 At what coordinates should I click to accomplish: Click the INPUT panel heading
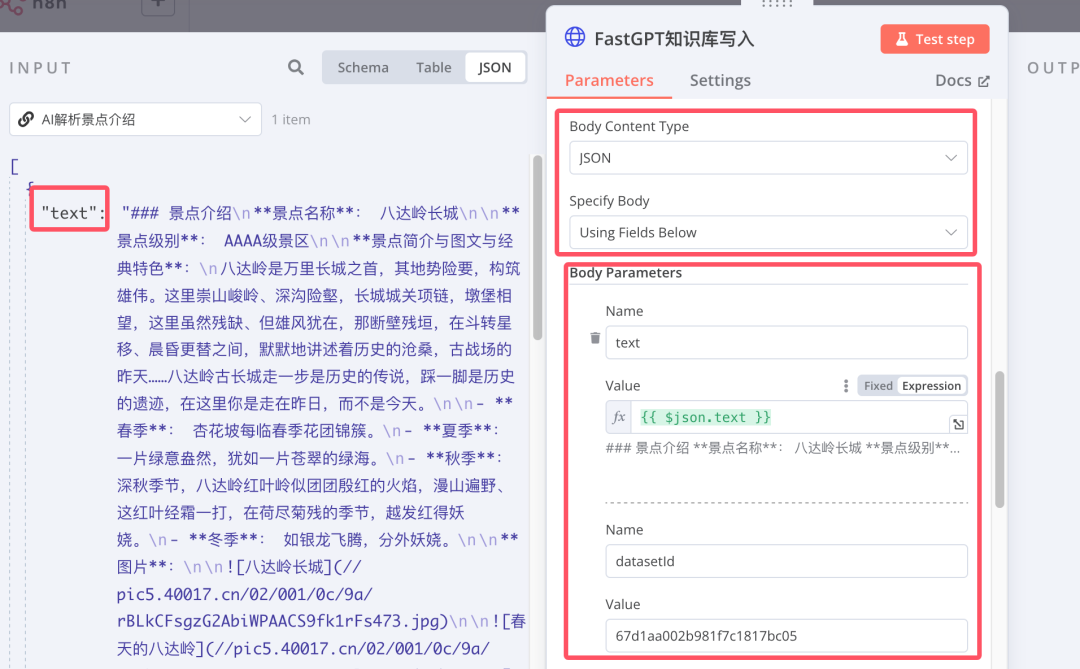41,68
